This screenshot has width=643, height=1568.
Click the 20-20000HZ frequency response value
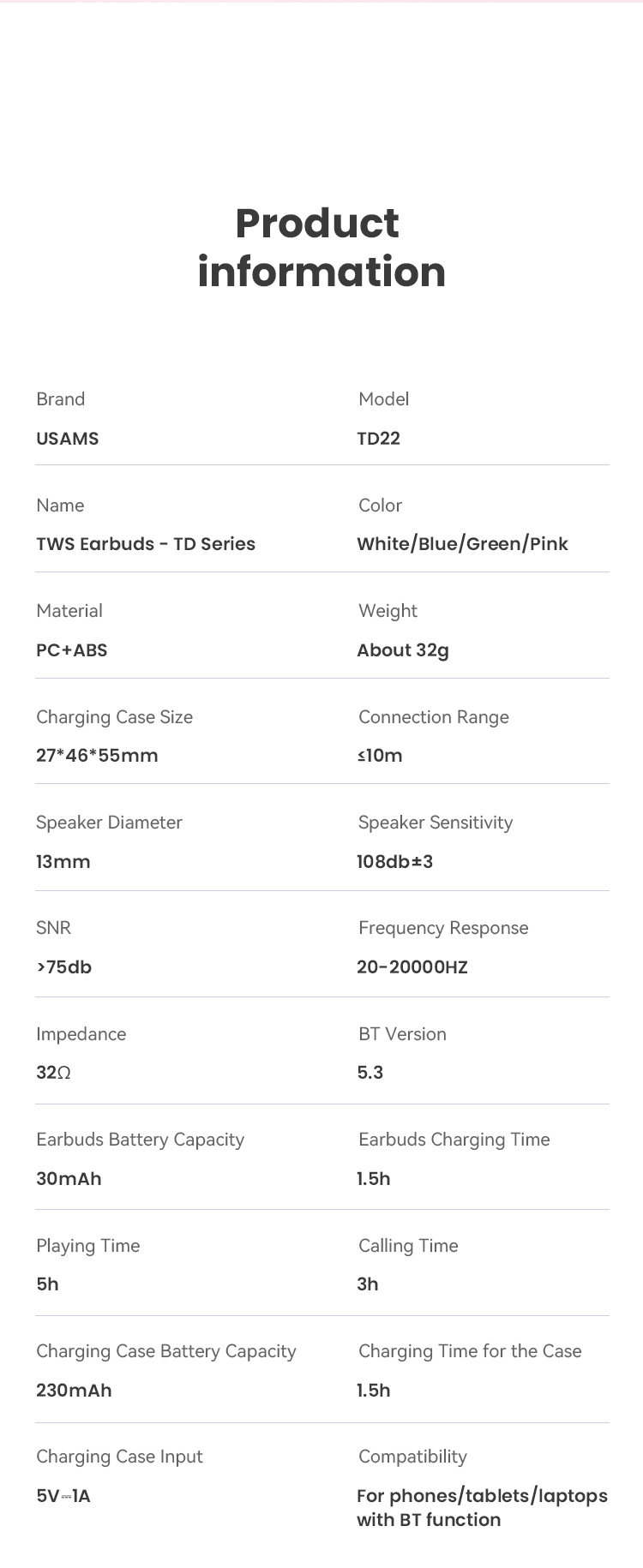coord(412,967)
